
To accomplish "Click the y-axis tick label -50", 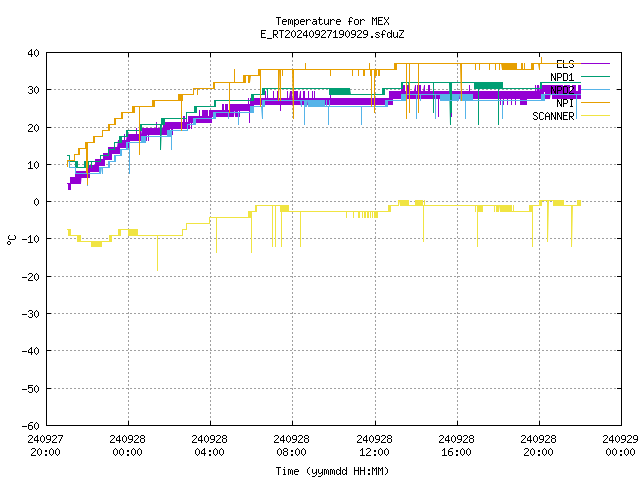I will click(x=31, y=389).
